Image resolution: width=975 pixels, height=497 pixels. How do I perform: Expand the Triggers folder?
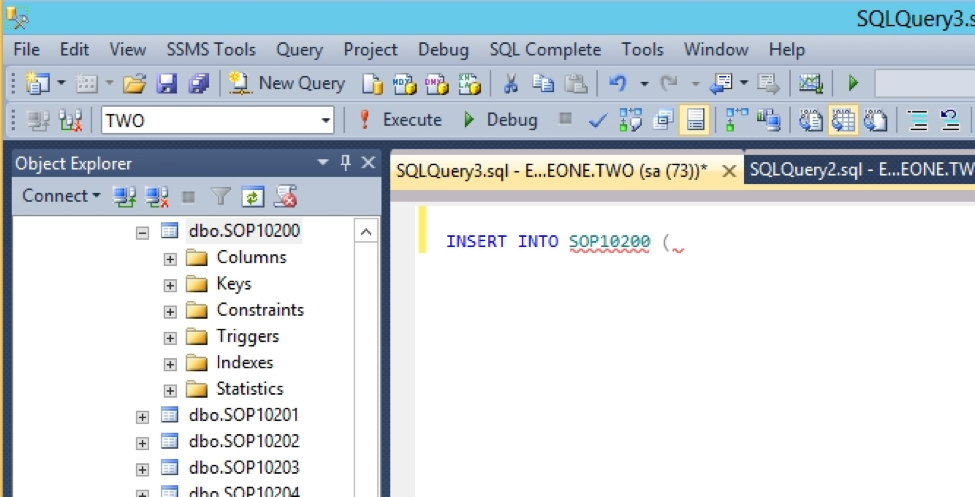(x=170, y=338)
